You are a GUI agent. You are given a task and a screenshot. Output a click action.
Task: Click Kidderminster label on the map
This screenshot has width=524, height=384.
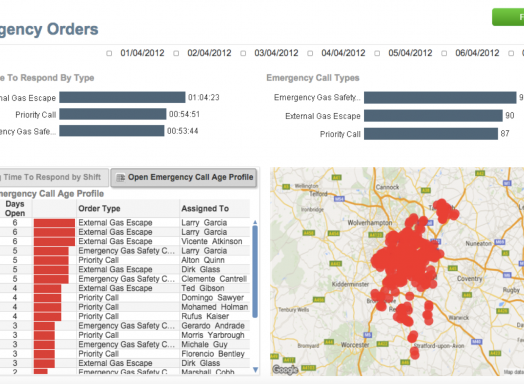click(350, 284)
